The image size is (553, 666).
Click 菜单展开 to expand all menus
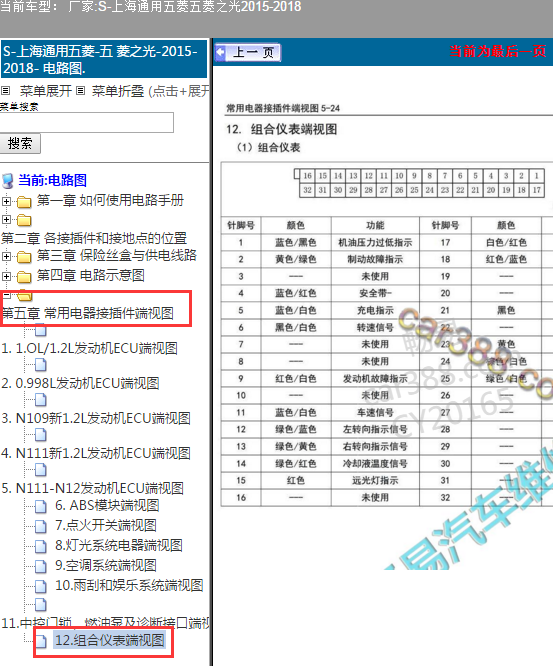click(x=46, y=91)
